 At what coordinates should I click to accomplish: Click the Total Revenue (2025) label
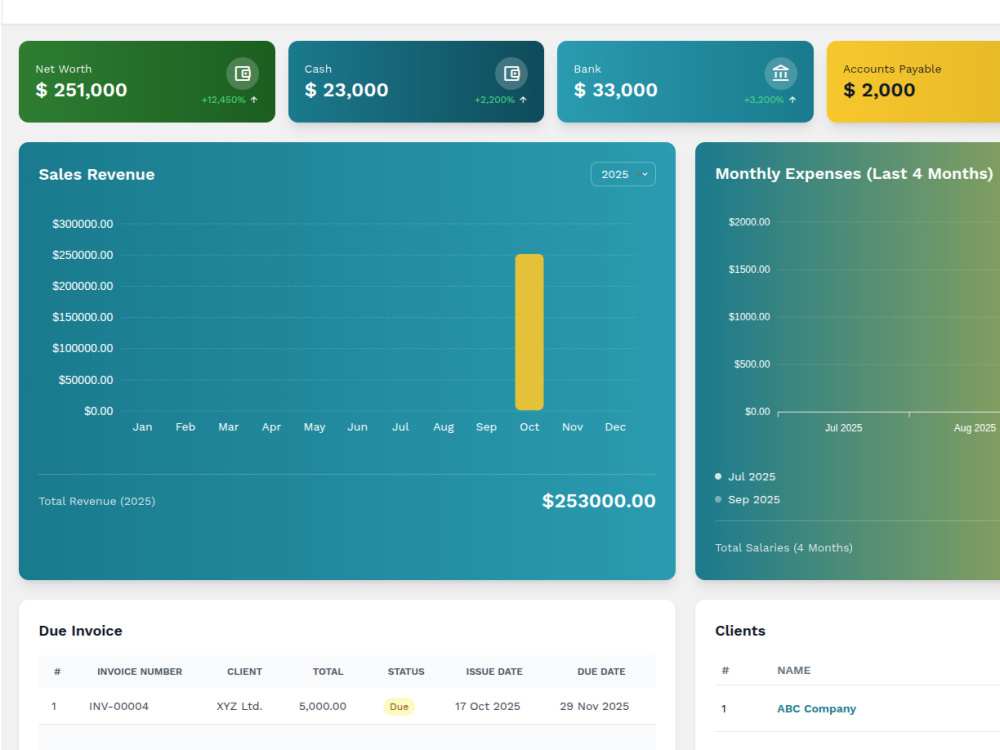pos(97,501)
